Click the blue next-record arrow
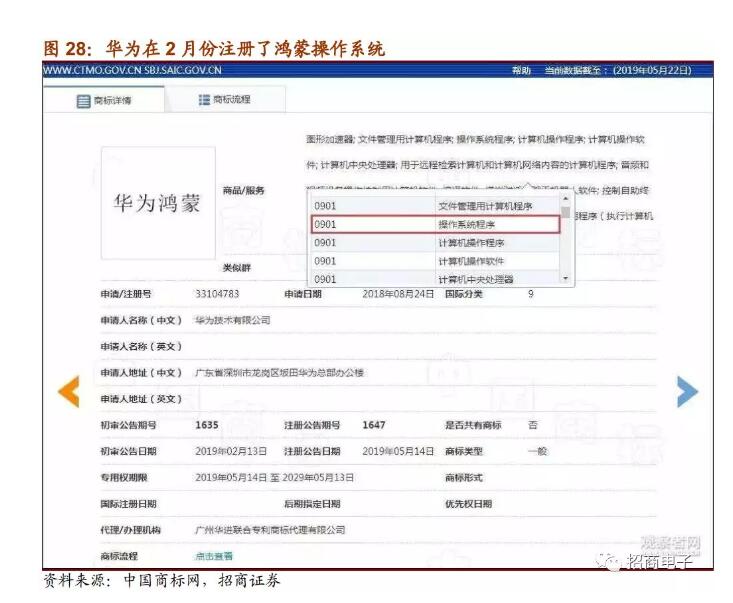This screenshot has height=603, width=733. 687,391
